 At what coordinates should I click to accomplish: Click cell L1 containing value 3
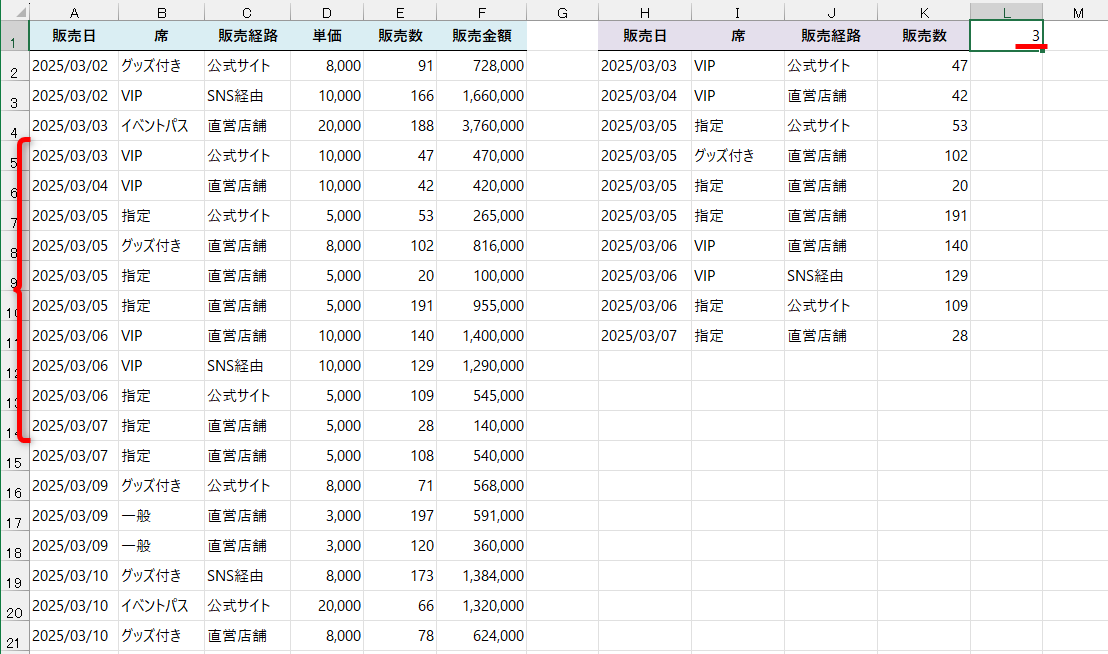[1006, 36]
